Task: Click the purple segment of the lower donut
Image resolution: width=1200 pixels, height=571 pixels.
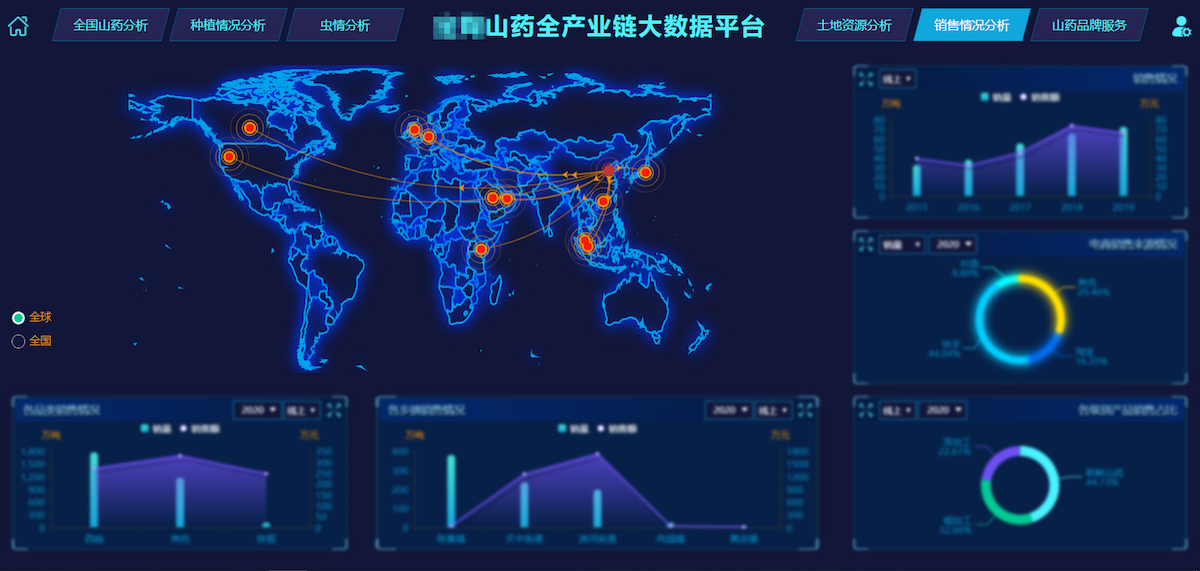Action: tap(992, 460)
